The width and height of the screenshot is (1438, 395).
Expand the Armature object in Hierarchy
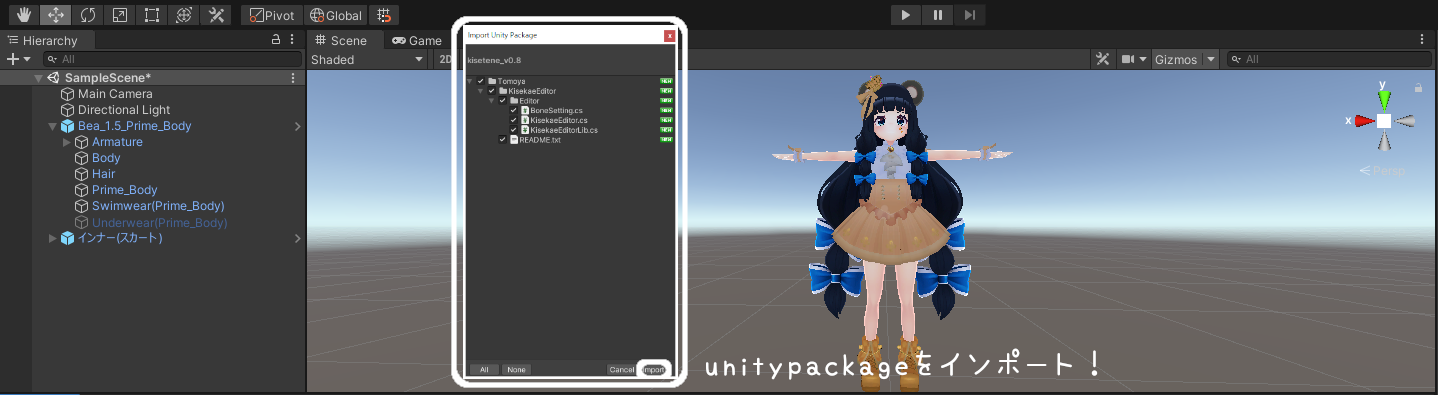tap(67, 142)
